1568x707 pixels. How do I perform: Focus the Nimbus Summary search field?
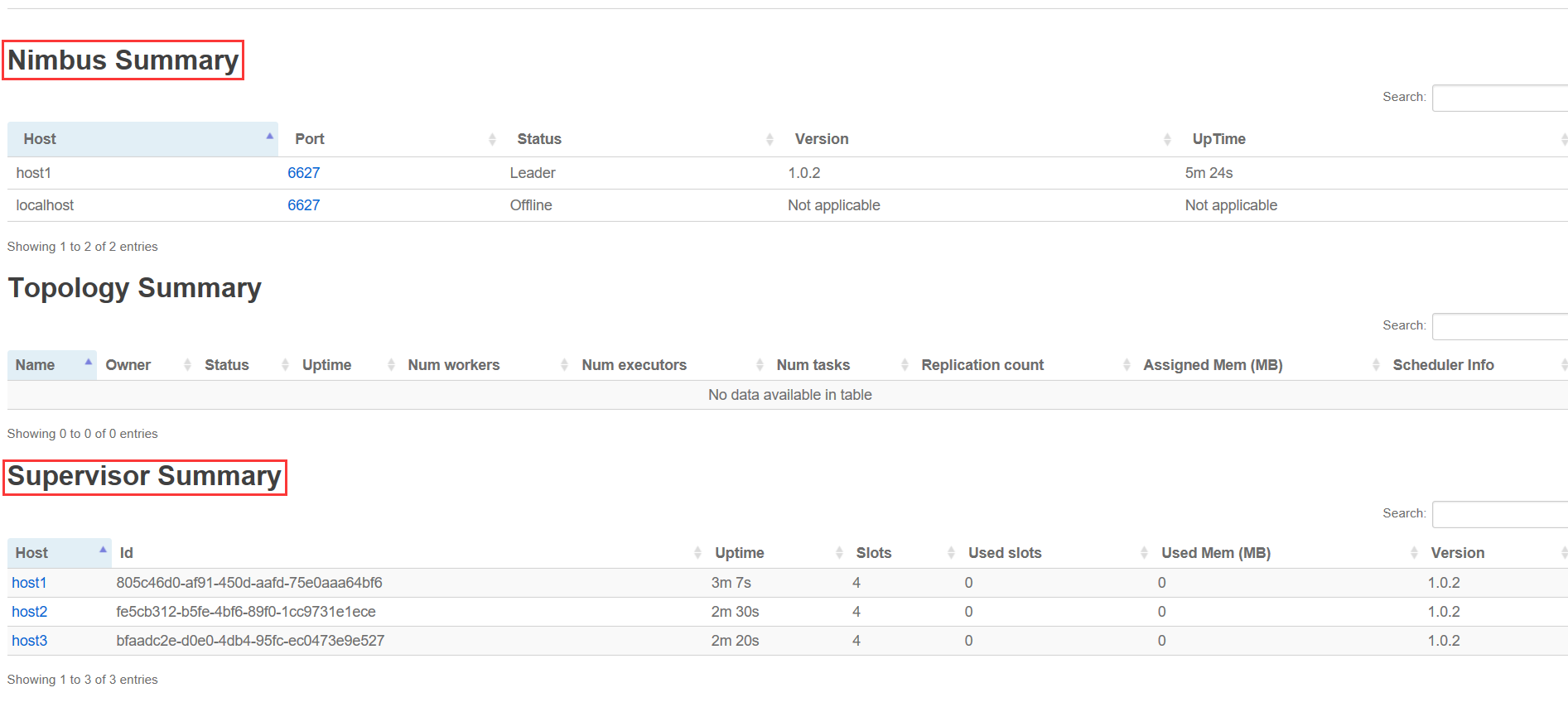click(1499, 98)
